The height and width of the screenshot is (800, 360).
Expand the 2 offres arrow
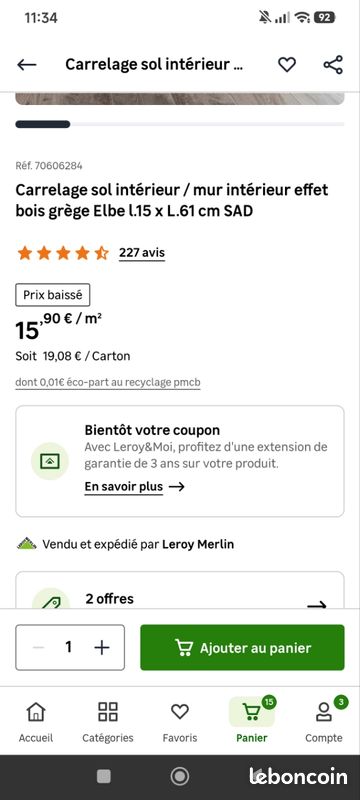pyautogui.click(x=316, y=605)
